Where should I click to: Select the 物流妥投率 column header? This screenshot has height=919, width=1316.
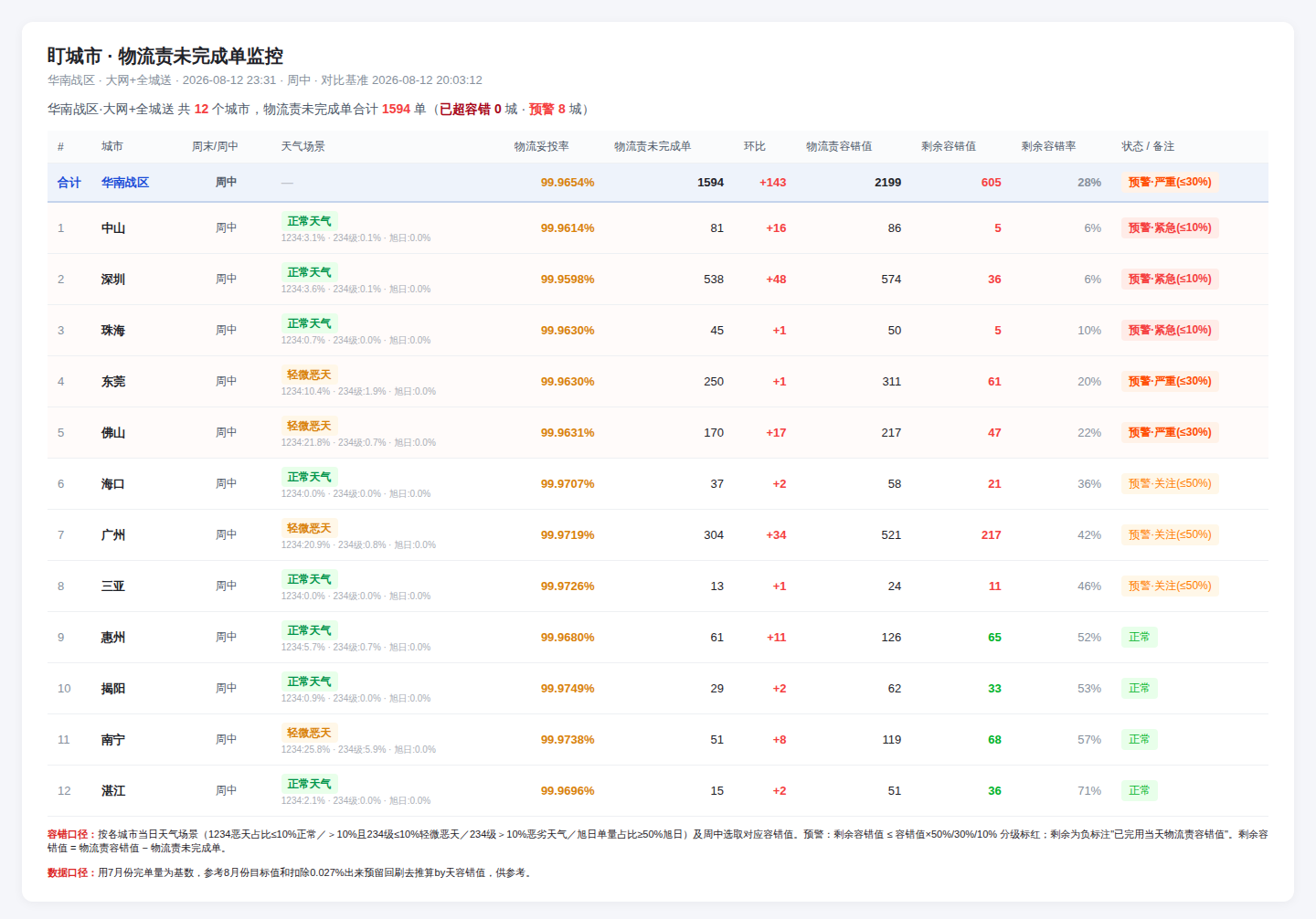542,146
